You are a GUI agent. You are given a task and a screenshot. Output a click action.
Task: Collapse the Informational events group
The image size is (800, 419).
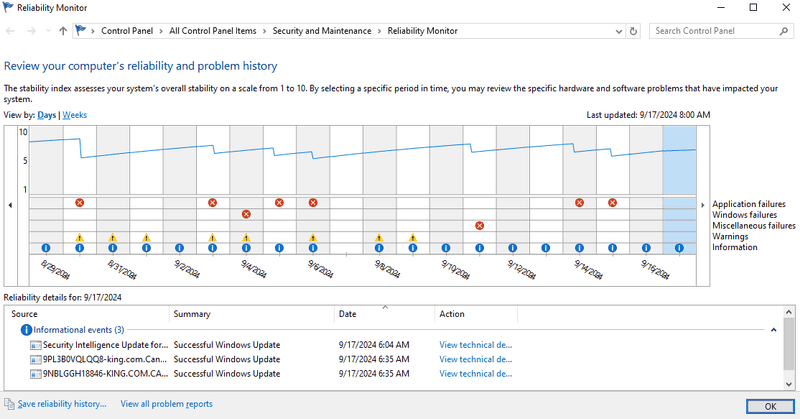coord(773,329)
